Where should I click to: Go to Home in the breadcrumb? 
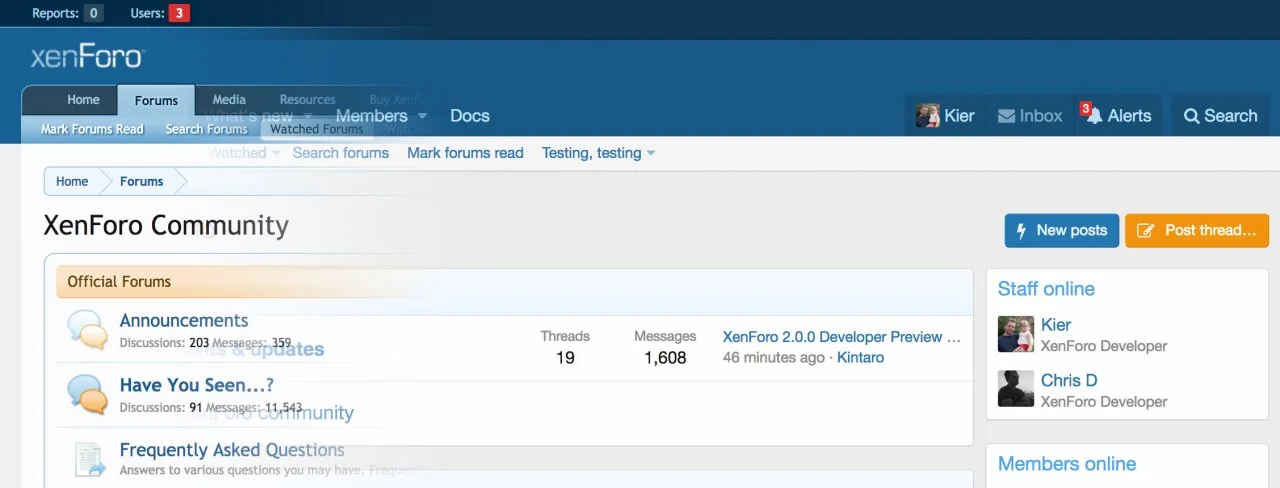coord(72,181)
